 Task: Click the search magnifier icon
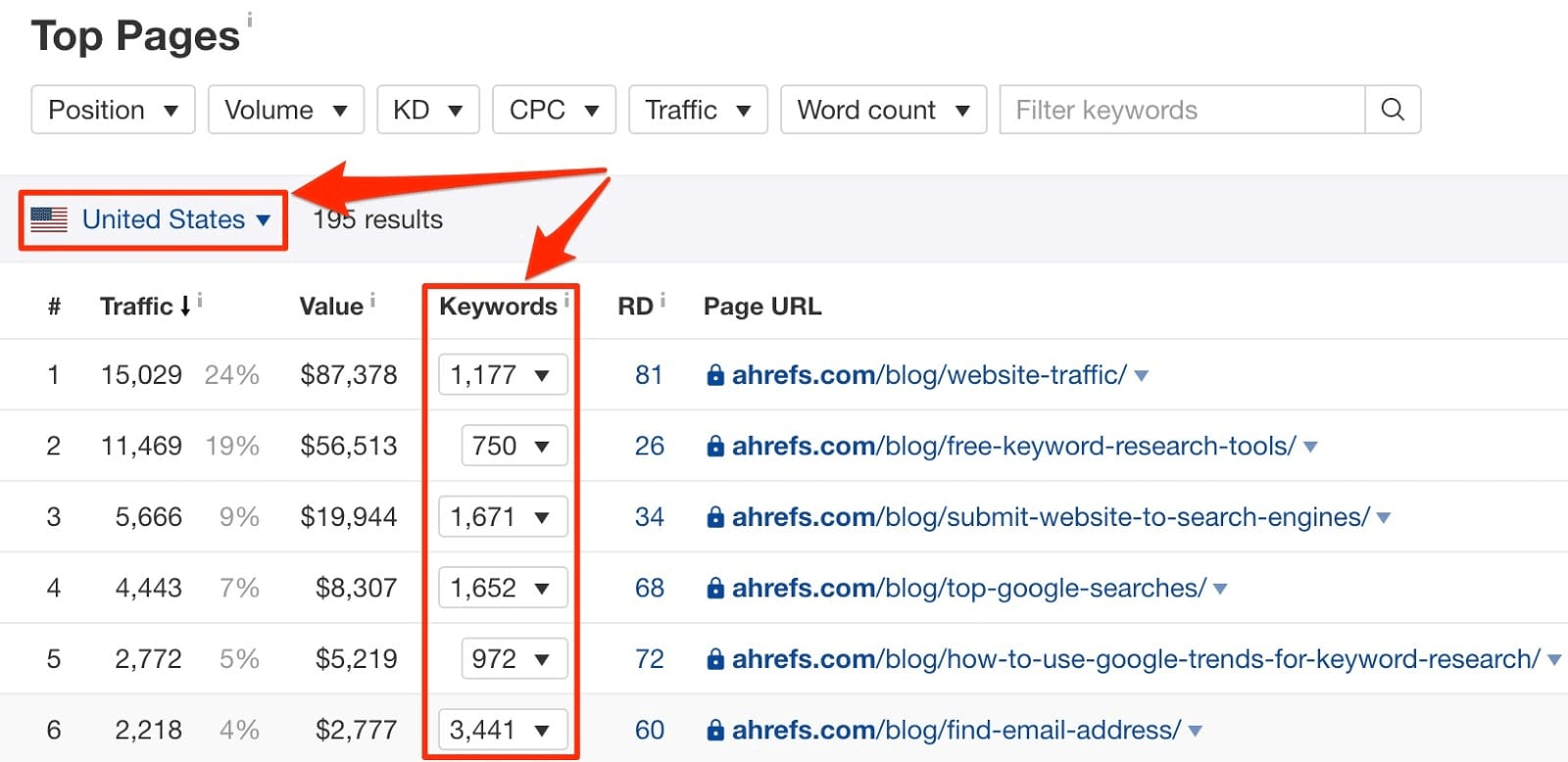point(1393,110)
